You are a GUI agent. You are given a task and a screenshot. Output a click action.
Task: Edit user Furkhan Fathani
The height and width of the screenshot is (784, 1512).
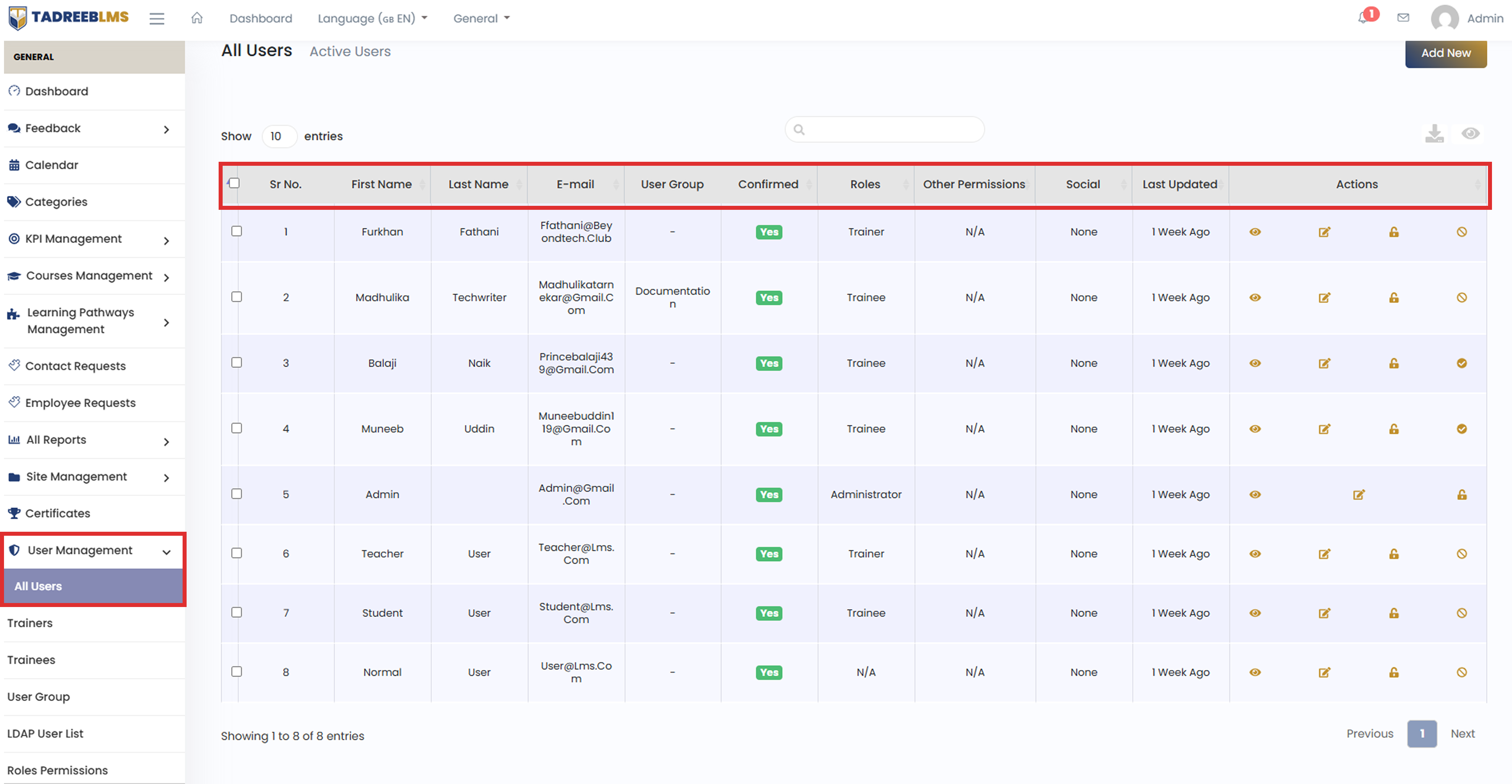1324,232
